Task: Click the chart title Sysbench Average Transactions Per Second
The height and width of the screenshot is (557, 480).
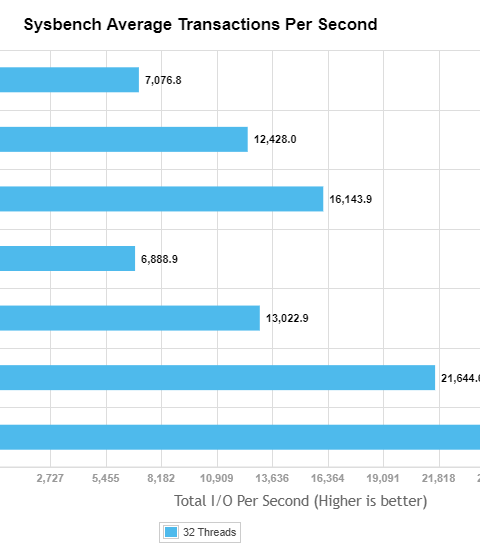Action: coord(200,25)
